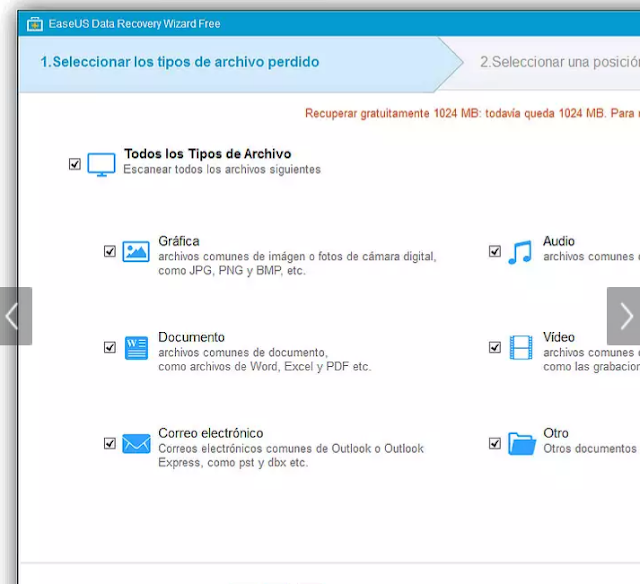Click the Todos los Tipos de Archivo heading
The height and width of the screenshot is (584, 640).
(208, 154)
